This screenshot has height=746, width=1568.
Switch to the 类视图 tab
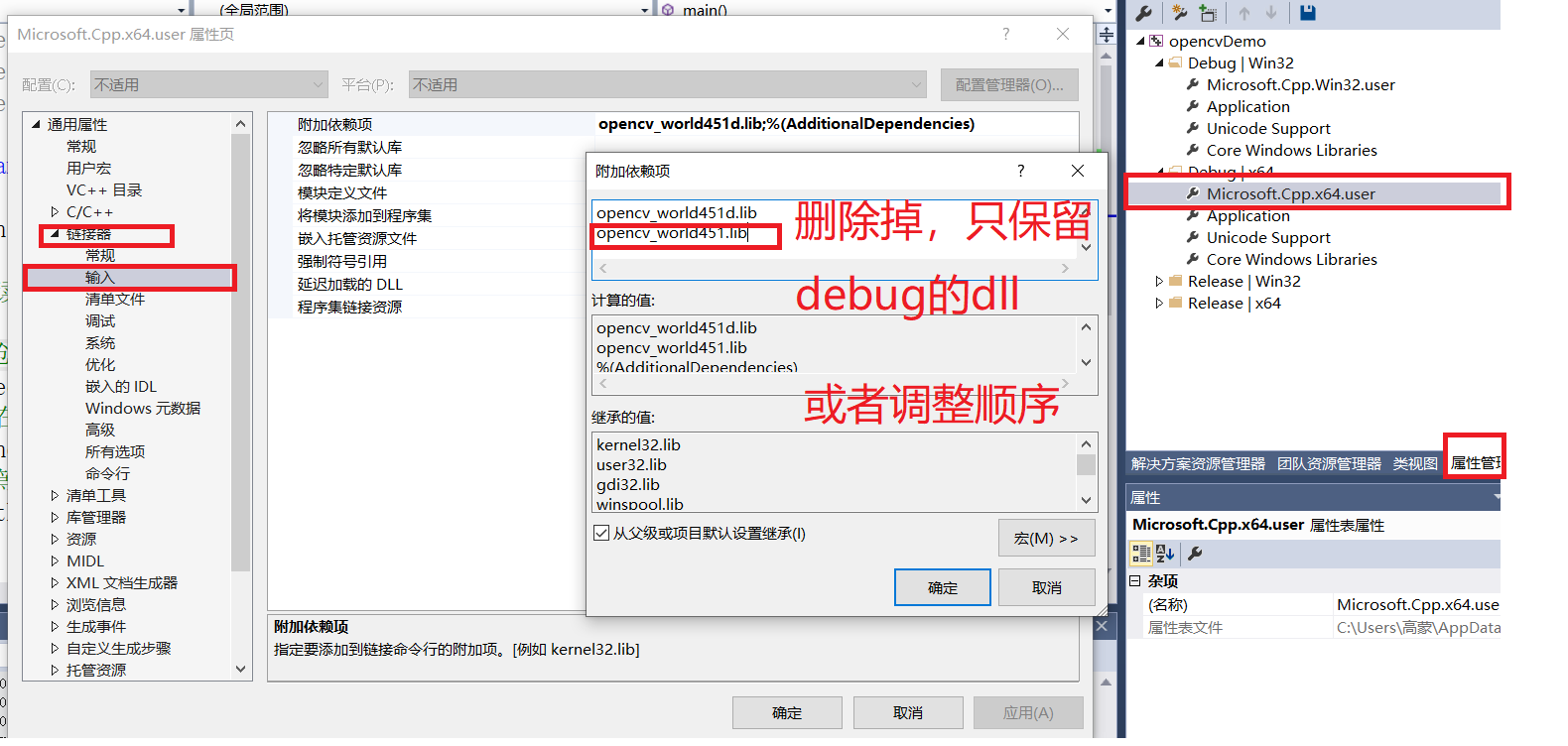tap(1415, 463)
